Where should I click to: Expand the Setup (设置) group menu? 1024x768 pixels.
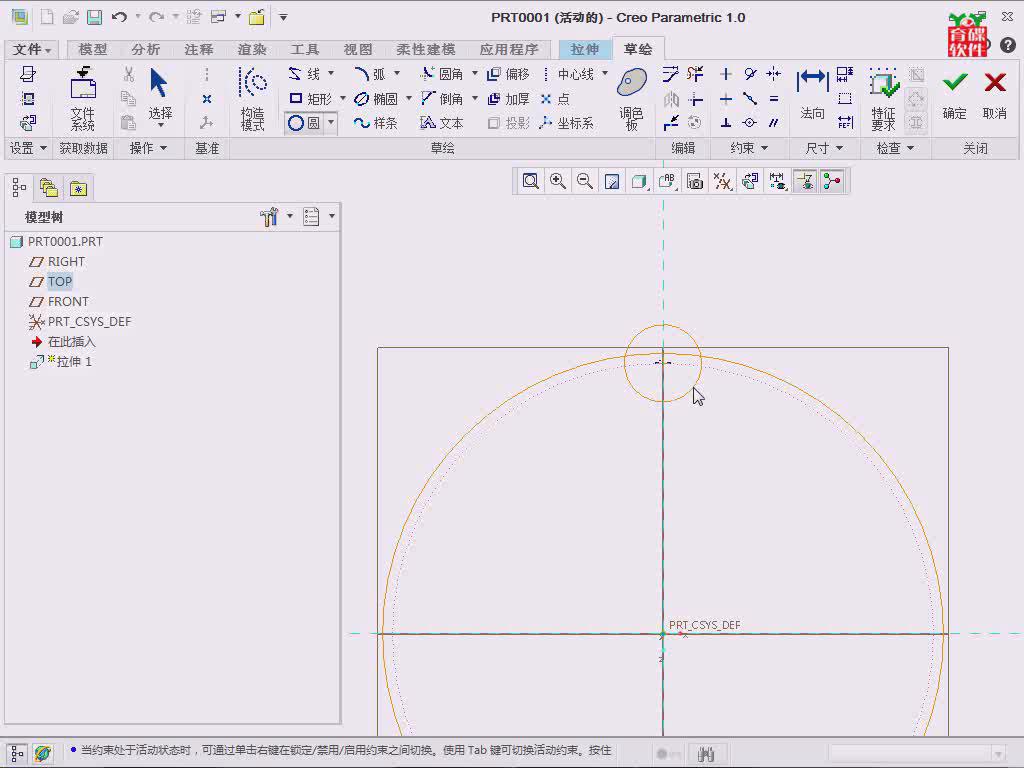27,148
